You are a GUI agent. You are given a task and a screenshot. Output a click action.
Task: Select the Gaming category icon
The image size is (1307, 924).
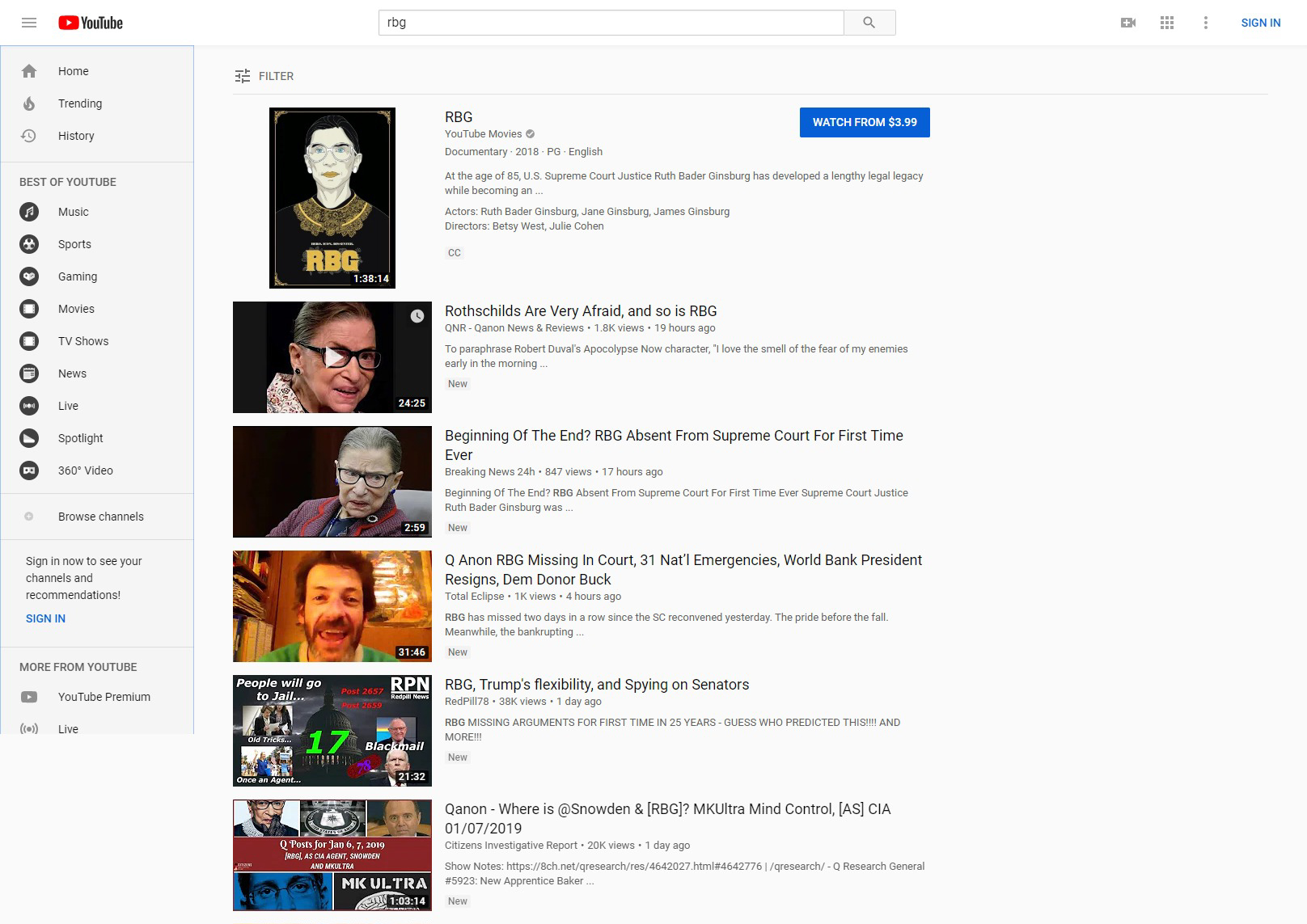[x=29, y=276]
